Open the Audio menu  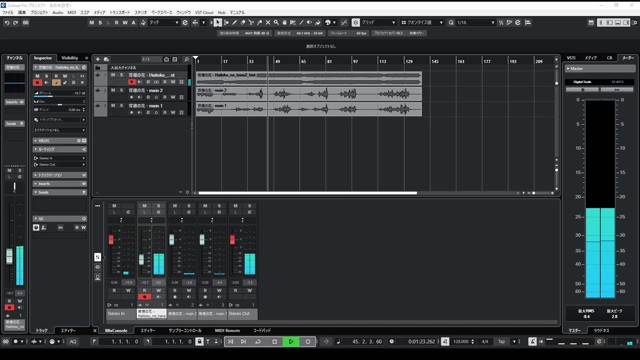pyautogui.click(x=58, y=13)
